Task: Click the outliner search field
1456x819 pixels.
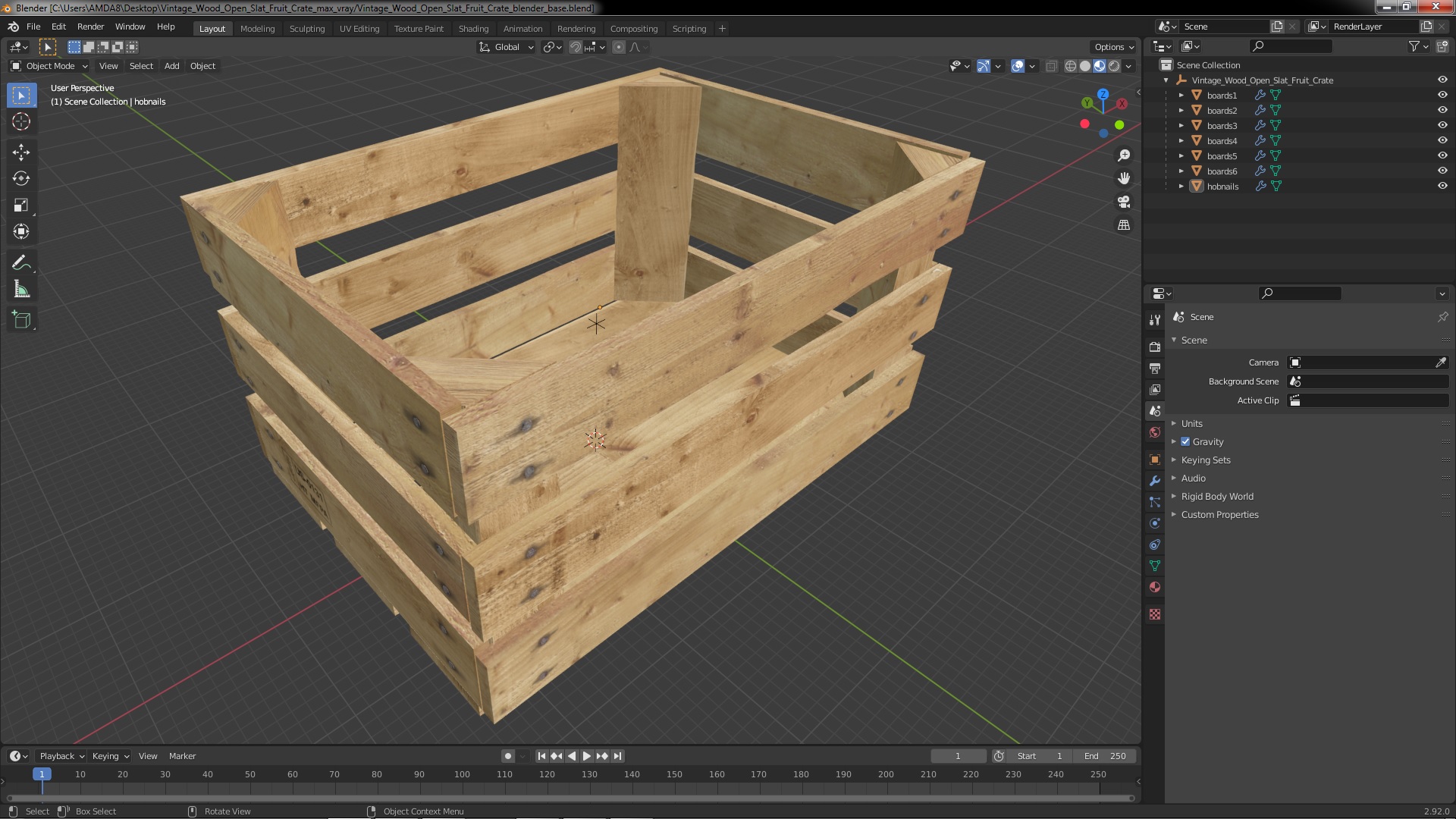Action: point(1291,46)
